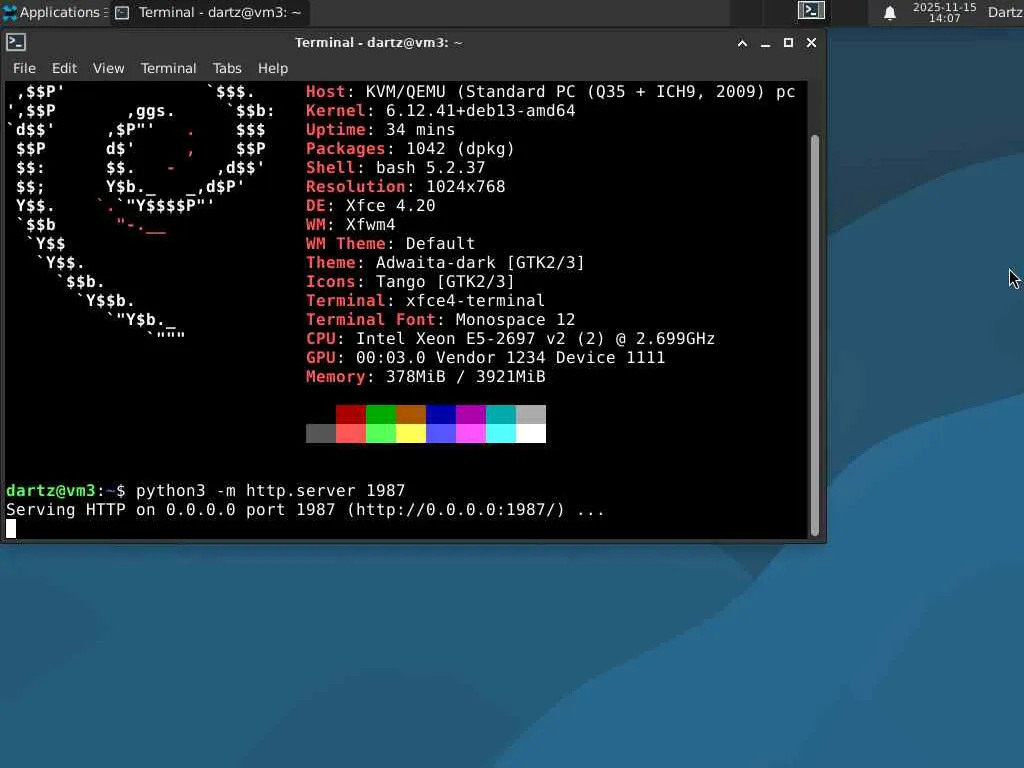
Task: Click the bright yellow color block
Action: [x=411, y=433]
